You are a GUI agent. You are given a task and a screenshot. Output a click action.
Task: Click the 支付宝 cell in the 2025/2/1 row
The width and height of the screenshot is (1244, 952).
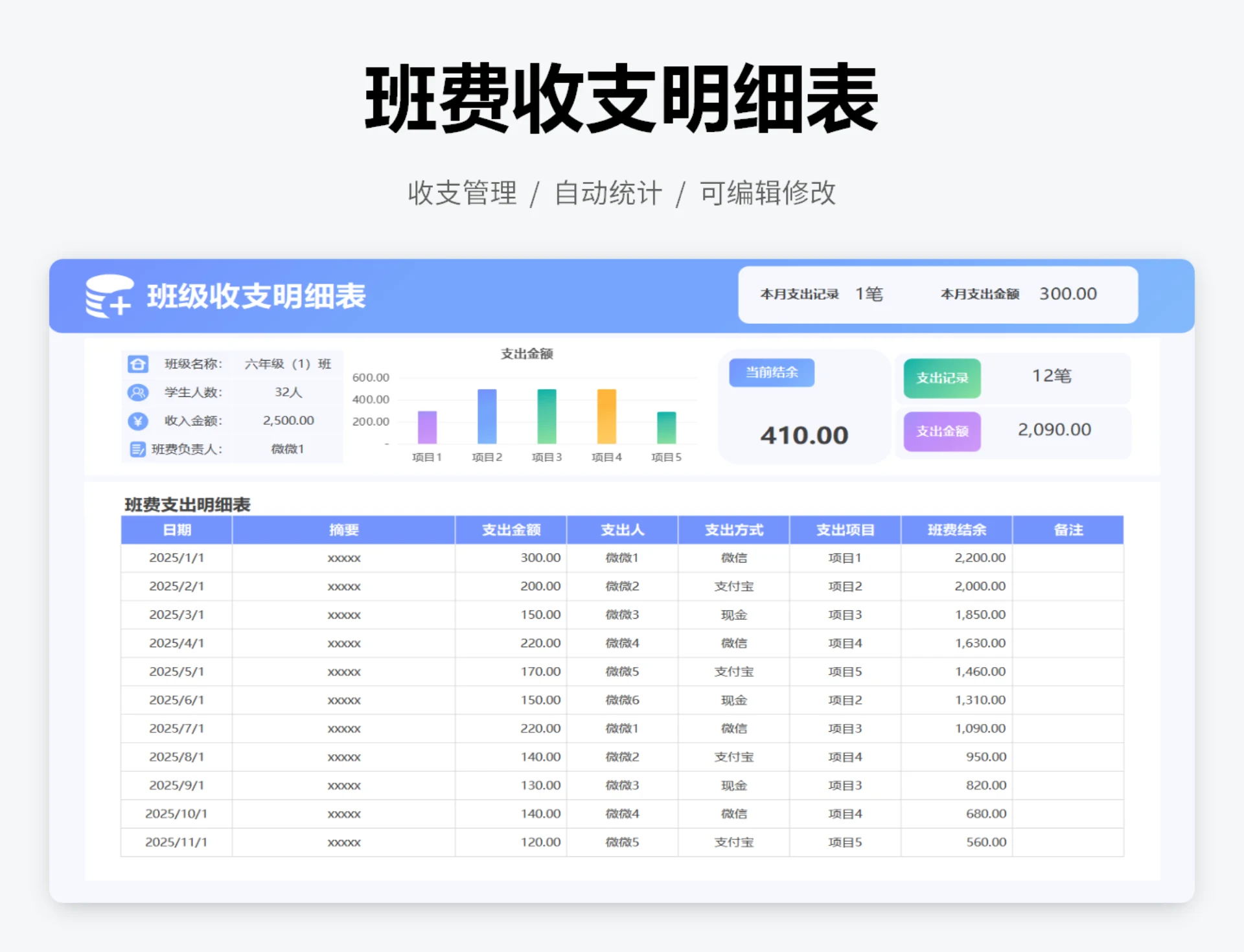[733, 586]
